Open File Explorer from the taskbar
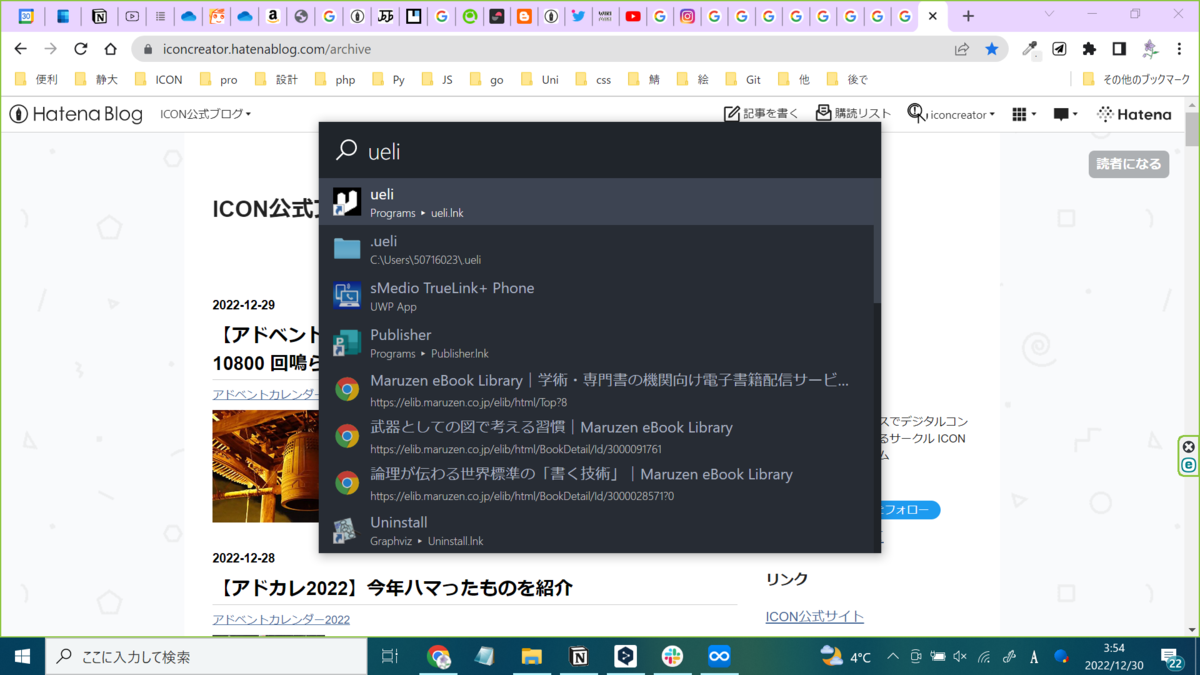Viewport: 1200px width, 675px height. (x=532, y=656)
